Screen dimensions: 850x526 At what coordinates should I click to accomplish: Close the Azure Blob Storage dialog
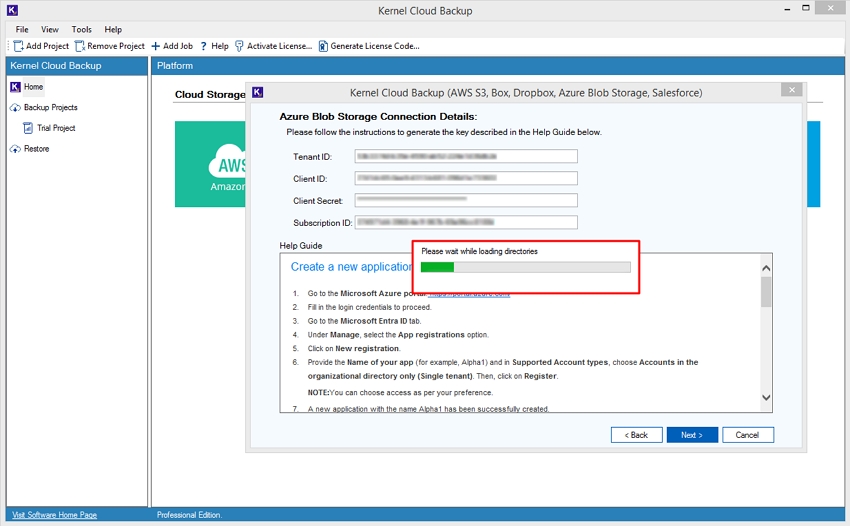(x=791, y=89)
